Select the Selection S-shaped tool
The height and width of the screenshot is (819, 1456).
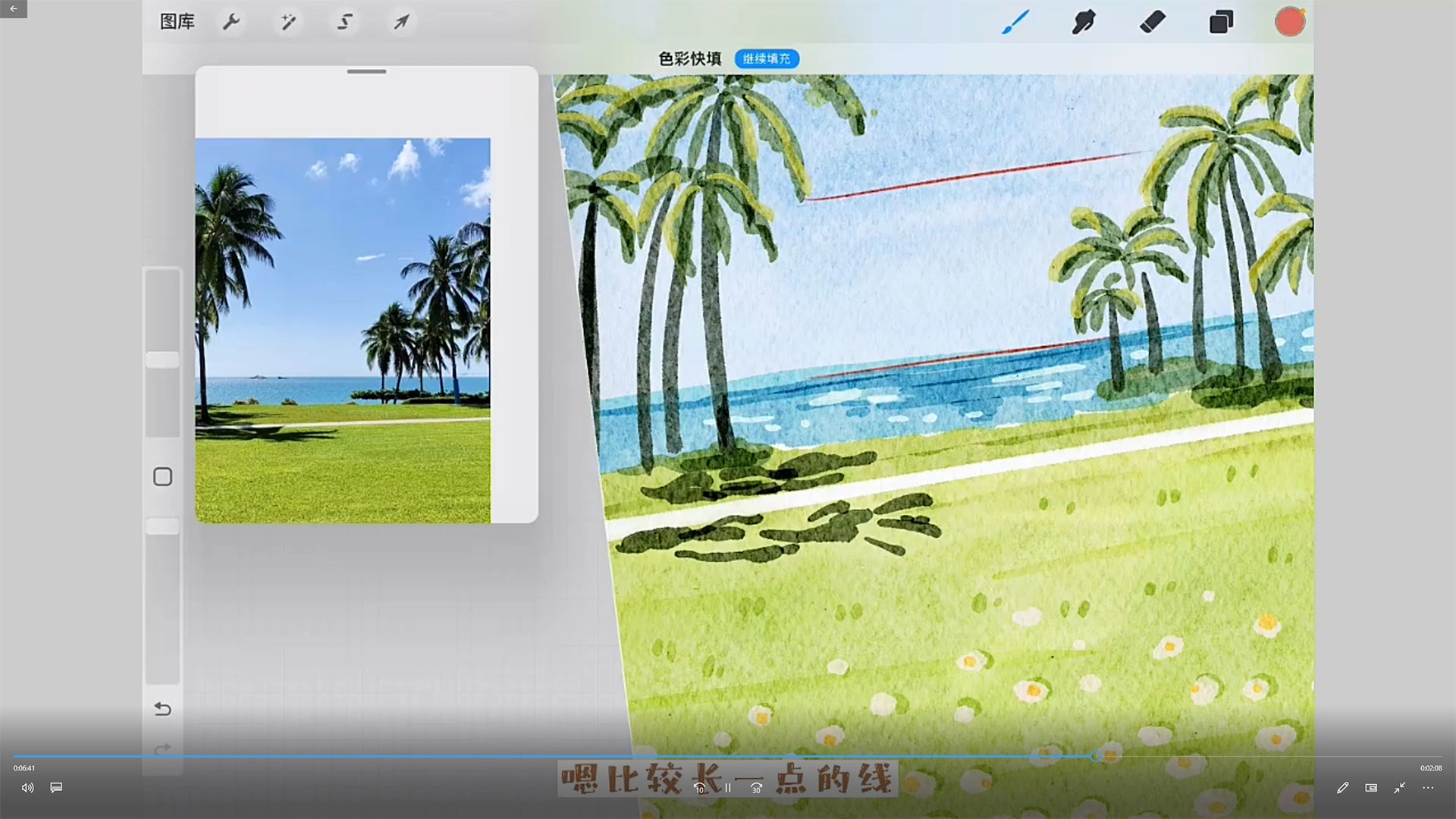click(345, 21)
